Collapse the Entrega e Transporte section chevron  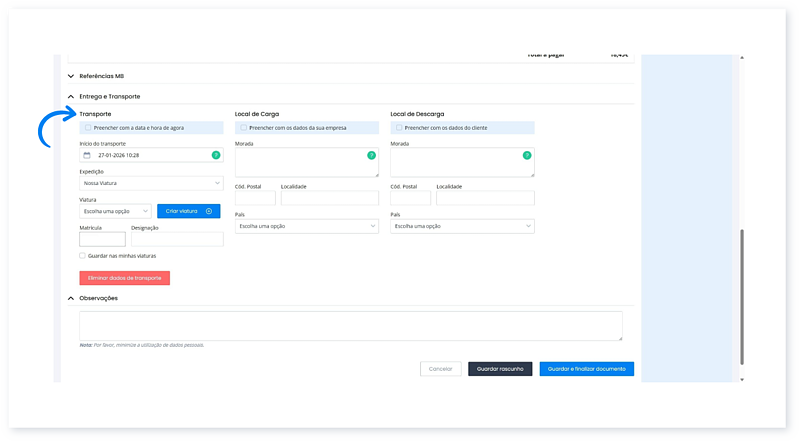(71, 96)
